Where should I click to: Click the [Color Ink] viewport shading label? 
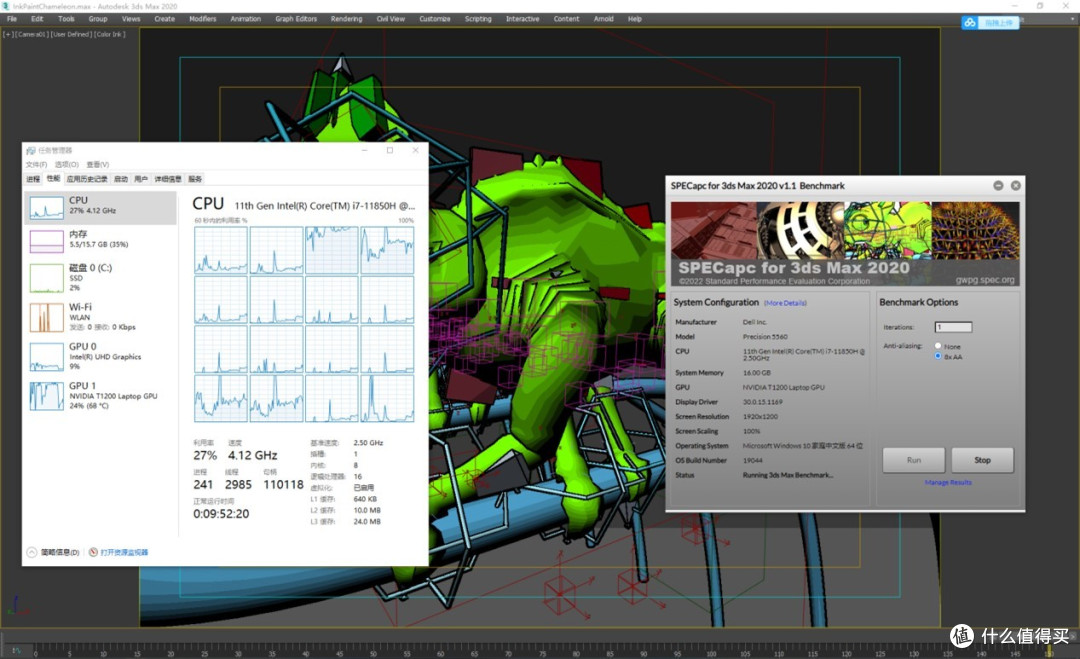point(110,34)
